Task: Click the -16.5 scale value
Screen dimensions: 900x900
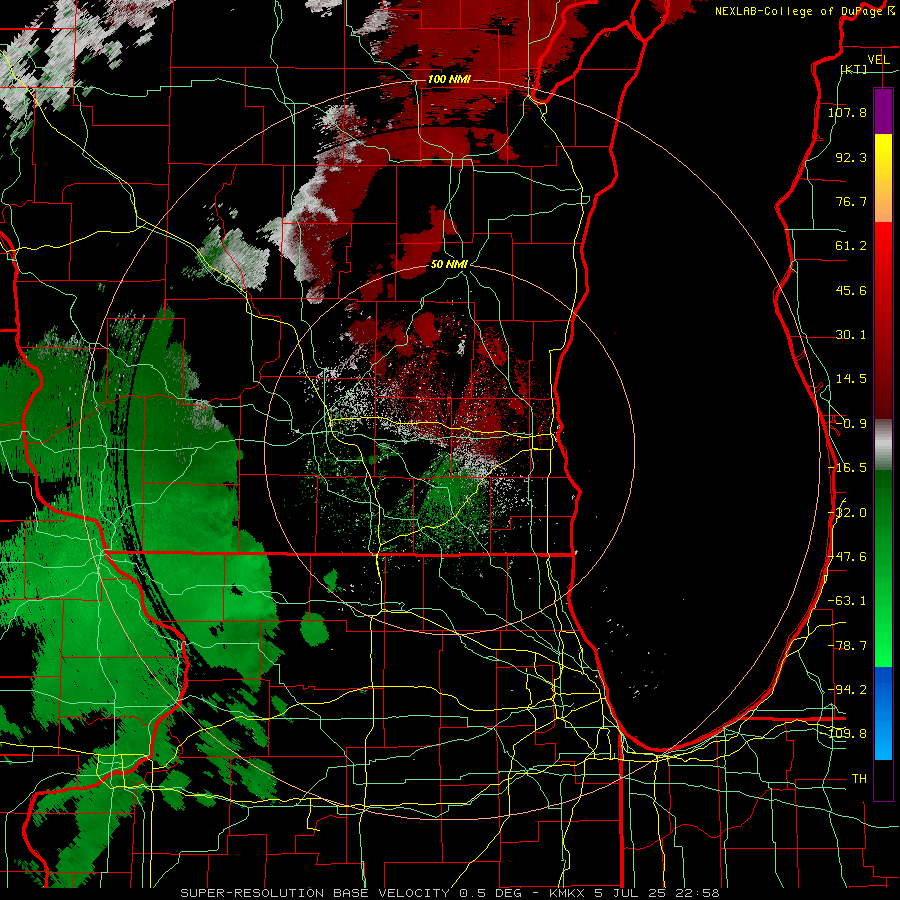Action: 847,468
